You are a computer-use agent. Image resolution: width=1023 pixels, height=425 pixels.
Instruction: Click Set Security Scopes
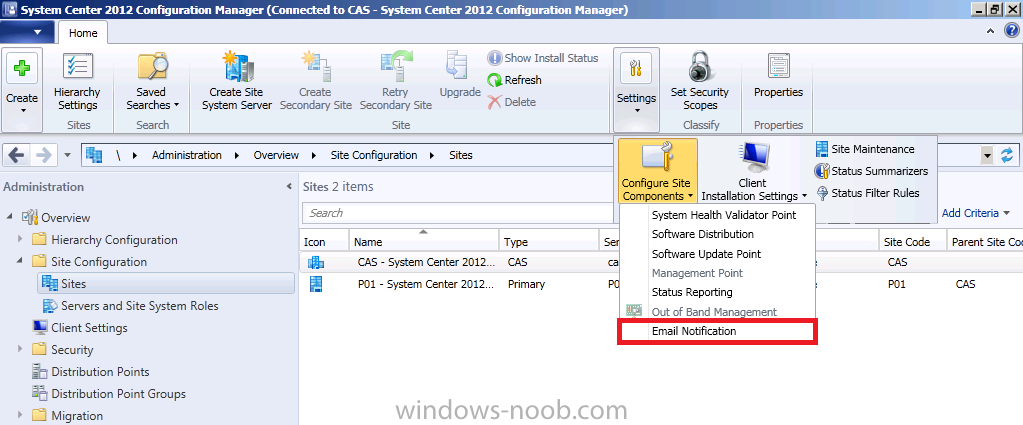tap(699, 82)
